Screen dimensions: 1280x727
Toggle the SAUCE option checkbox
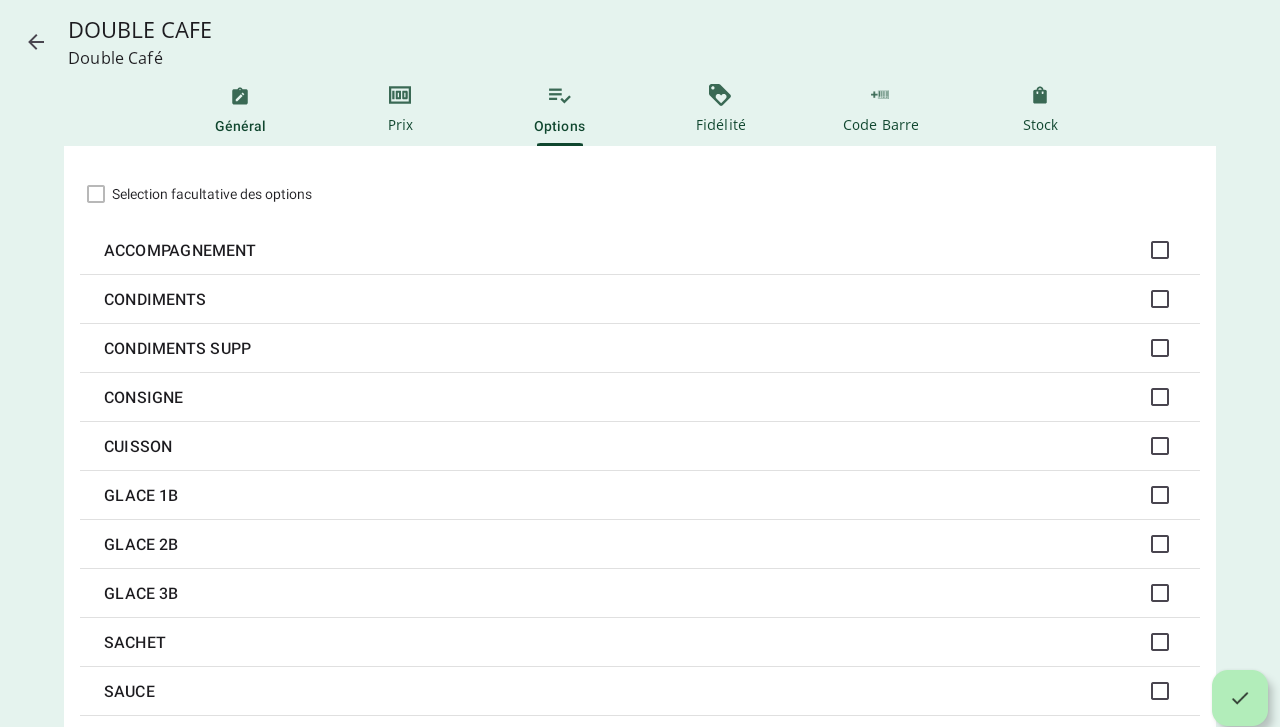tap(1160, 691)
